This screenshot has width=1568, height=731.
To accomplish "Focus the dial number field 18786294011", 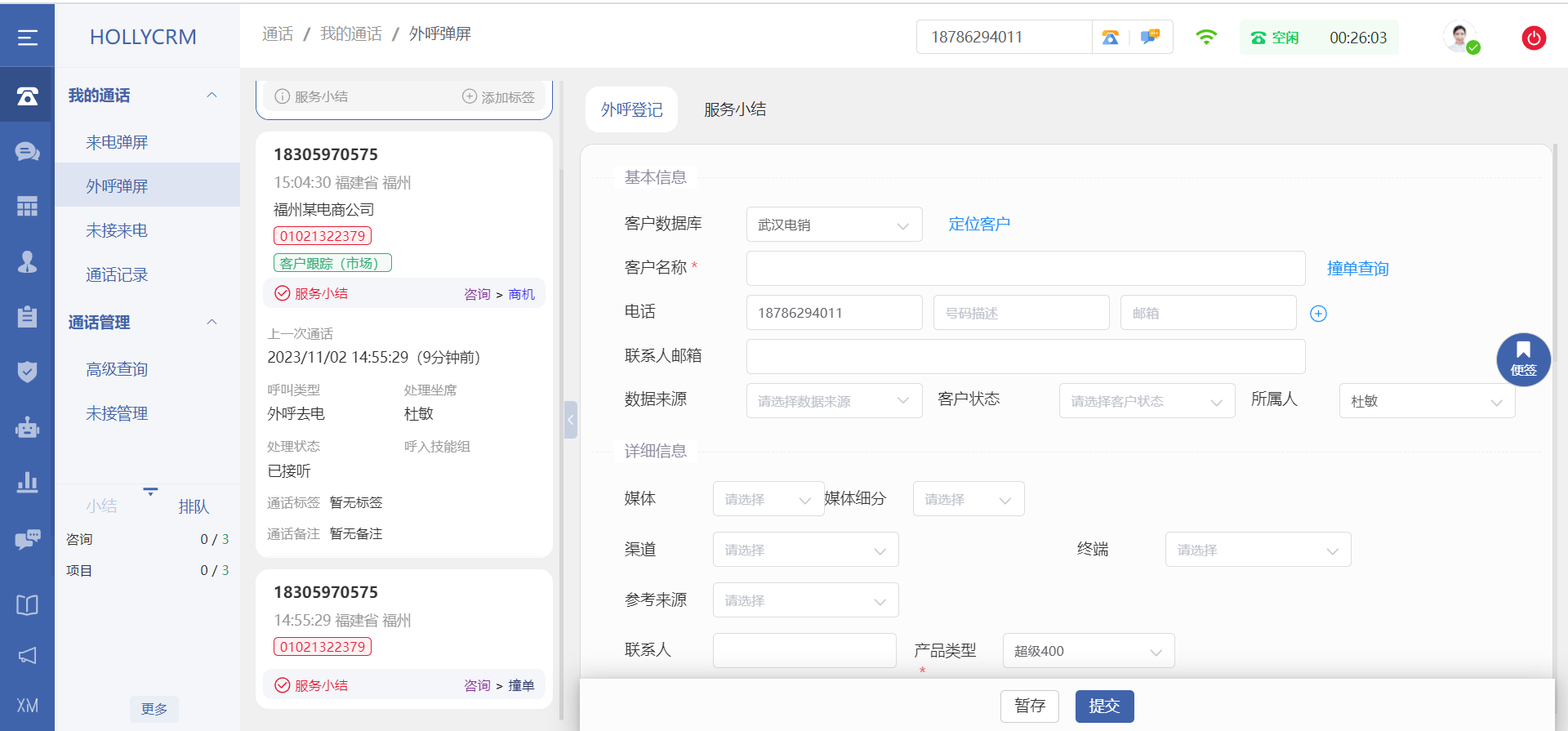I will pos(1004,38).
